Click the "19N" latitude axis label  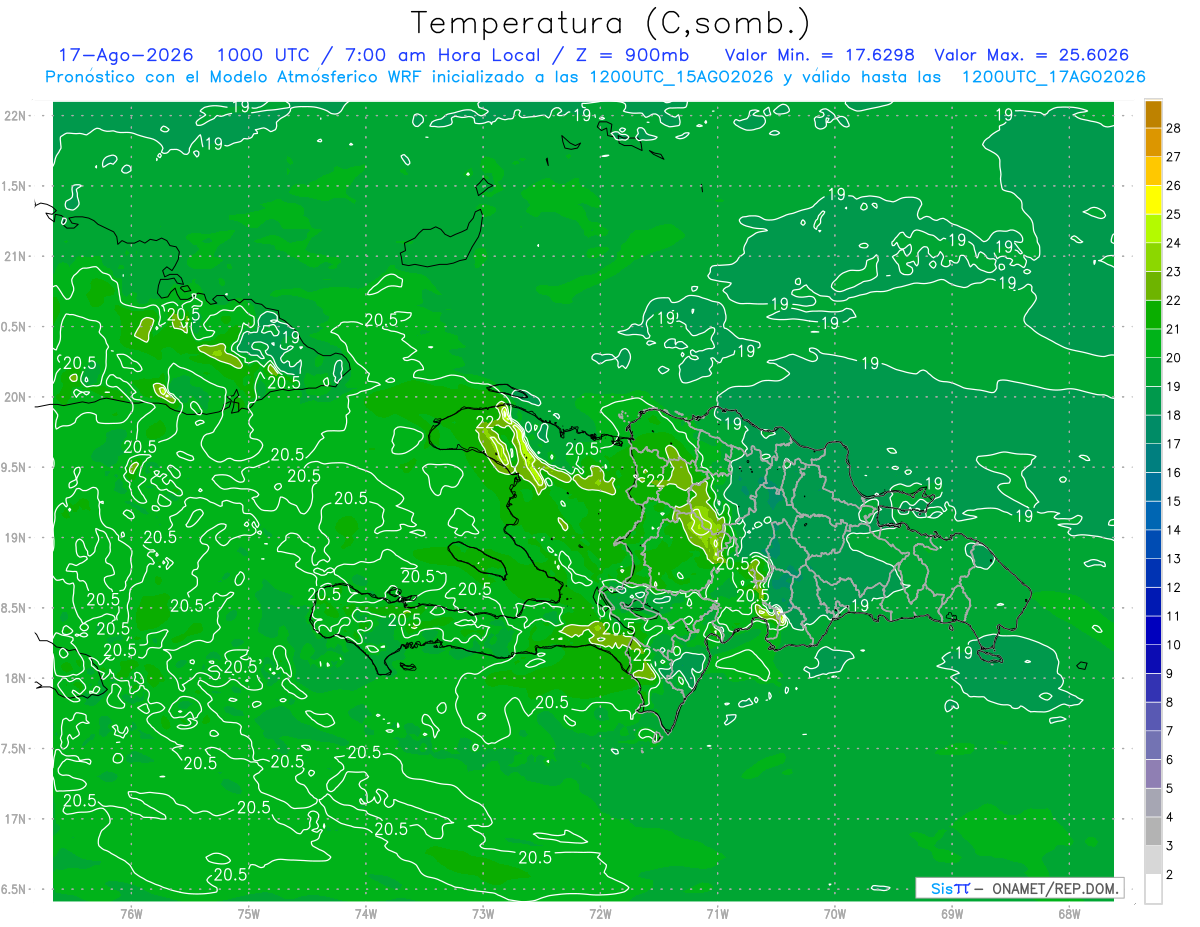(x=16, y=538)
